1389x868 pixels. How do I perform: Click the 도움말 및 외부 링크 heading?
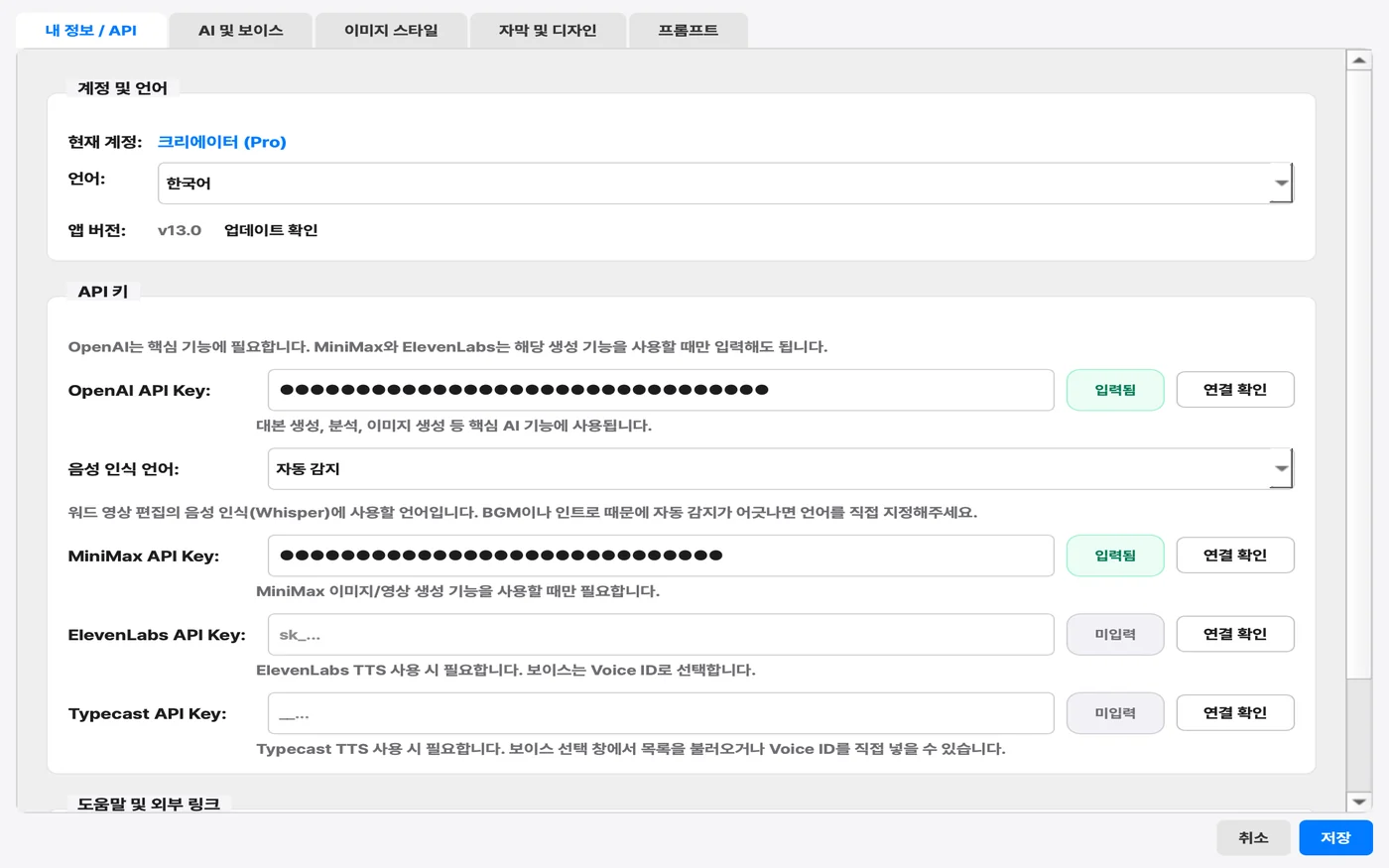point(149,804)
